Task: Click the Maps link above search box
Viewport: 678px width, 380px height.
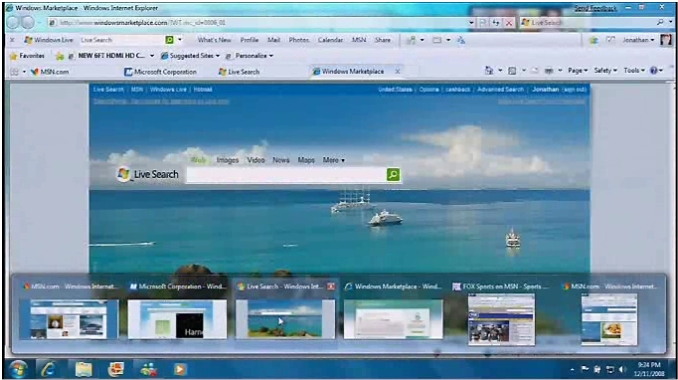Action: (306, 160)
